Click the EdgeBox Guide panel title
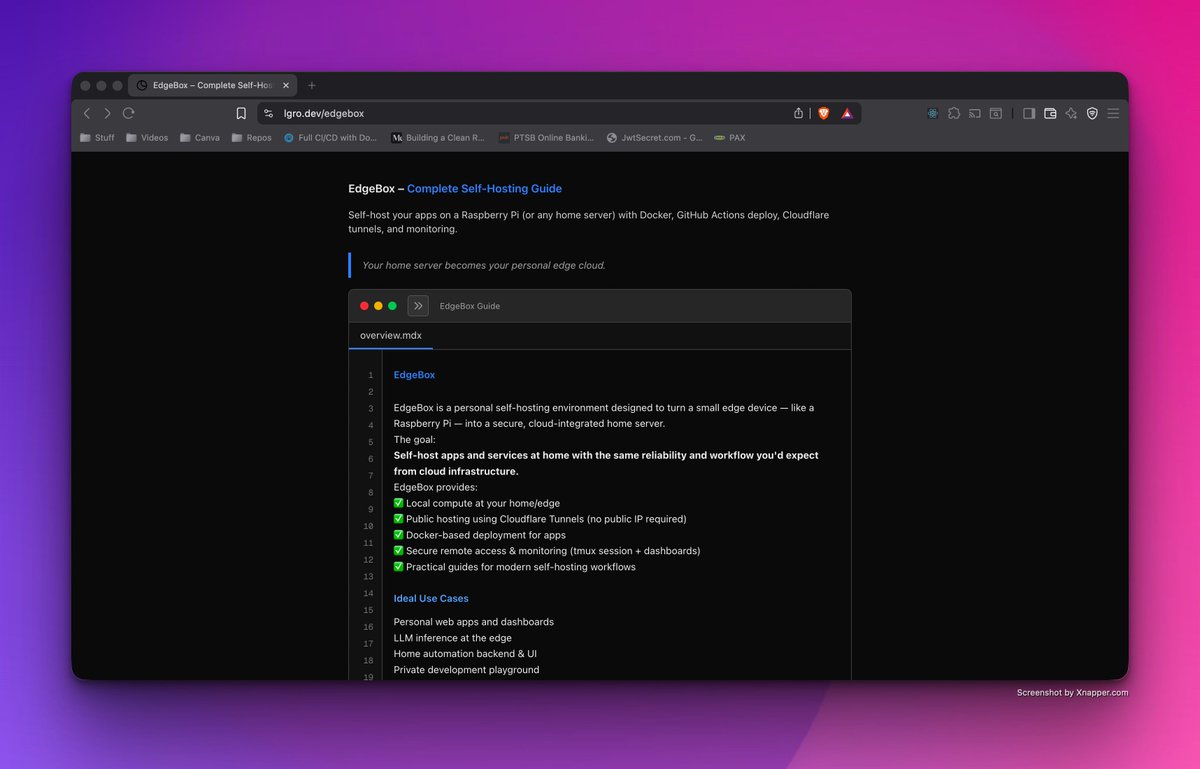 click(x=470, y=306)
